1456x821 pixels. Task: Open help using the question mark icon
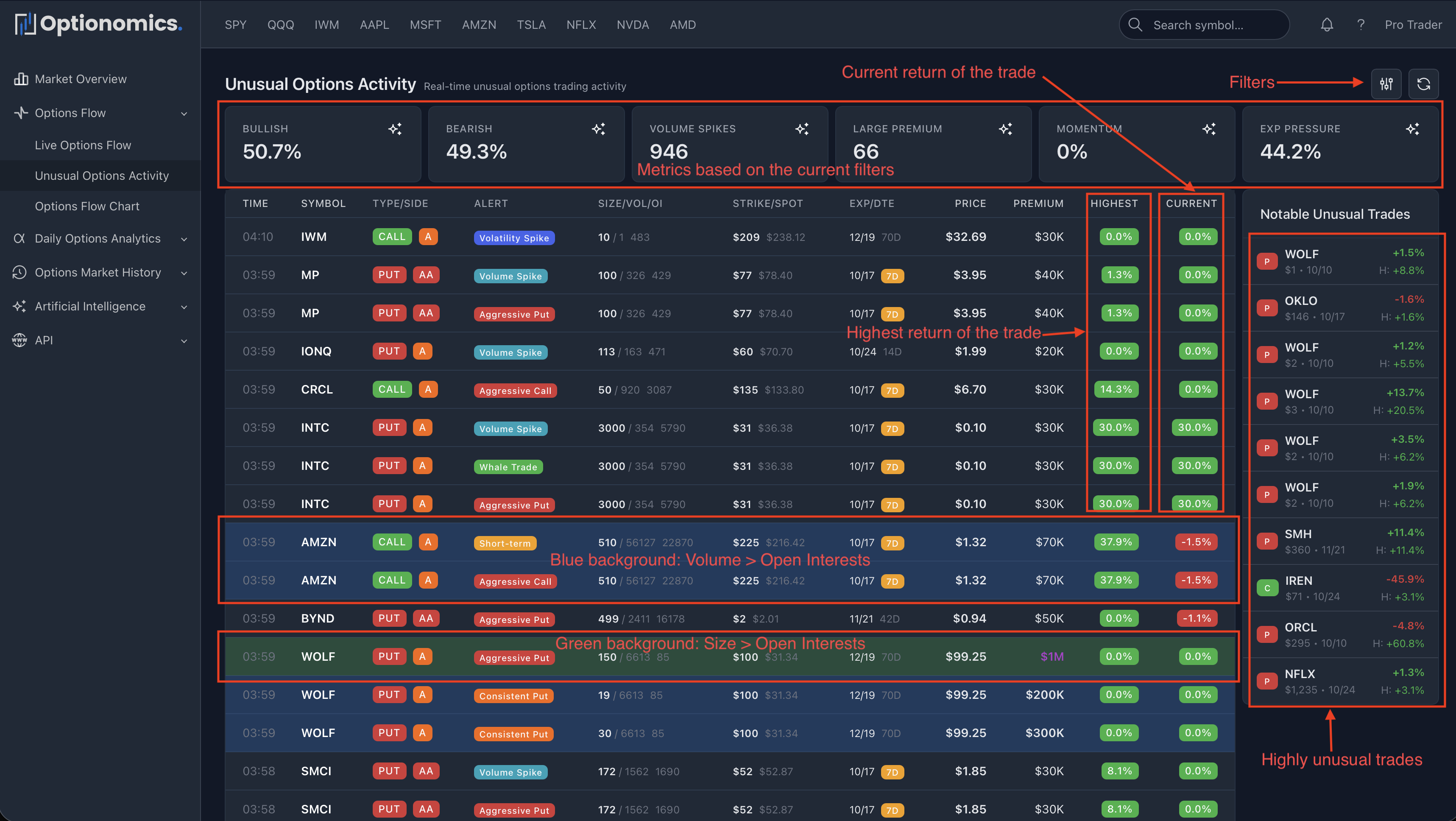1361,24
